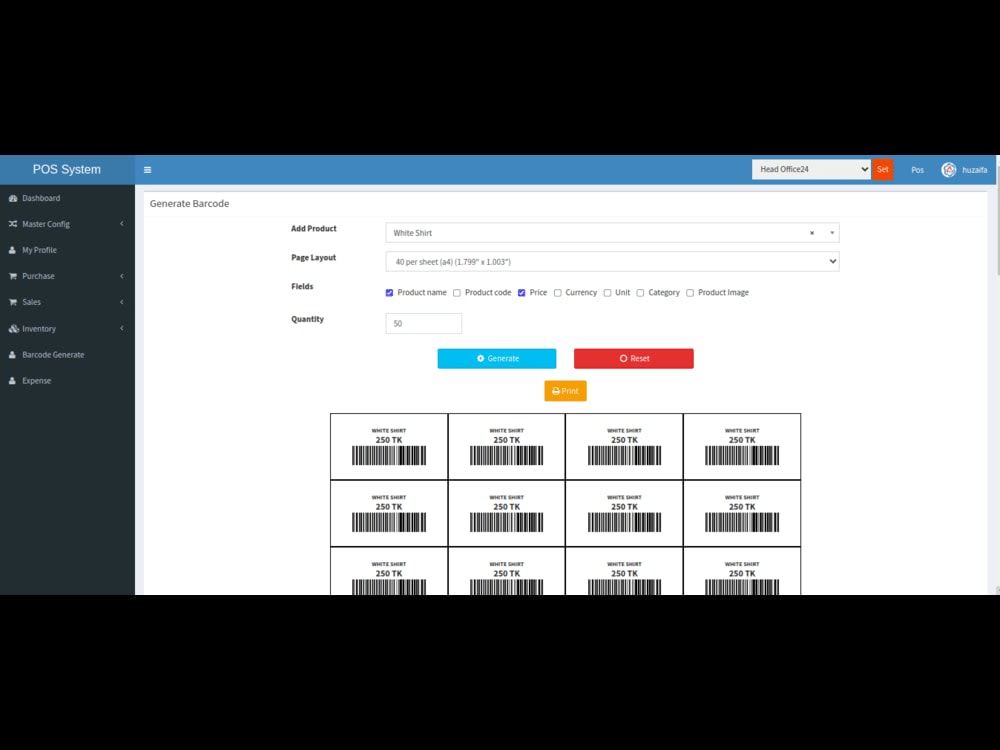Click the orange Print button
Screen dimensions: 1000x750
click(565, 391)
